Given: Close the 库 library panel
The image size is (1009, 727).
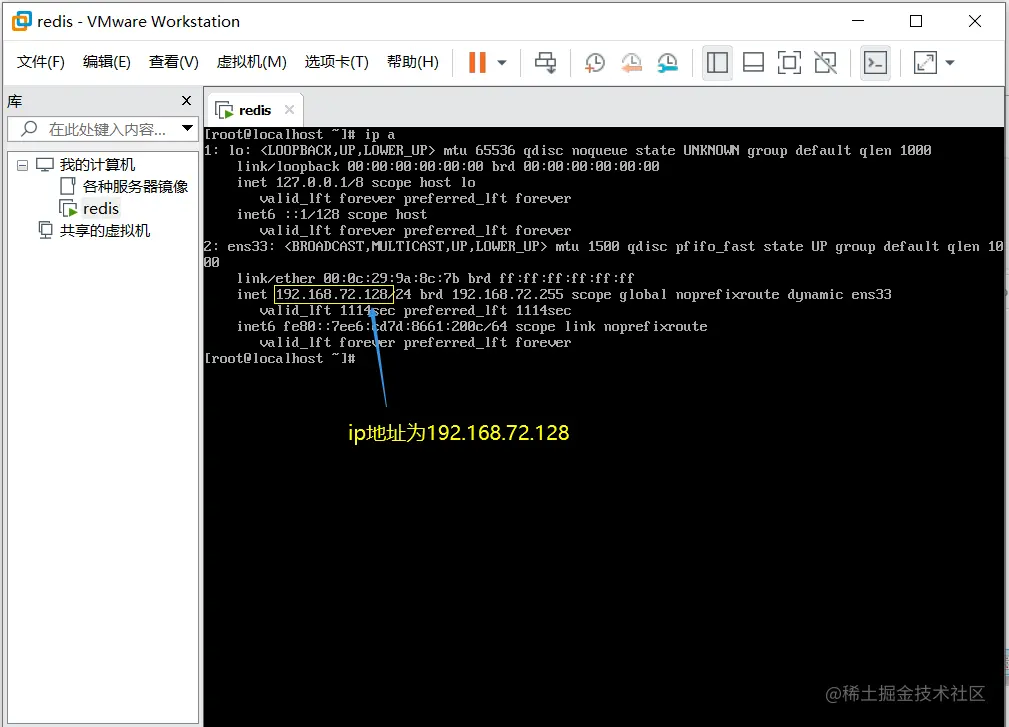Looking at the screenshot, I should point(187,100).
